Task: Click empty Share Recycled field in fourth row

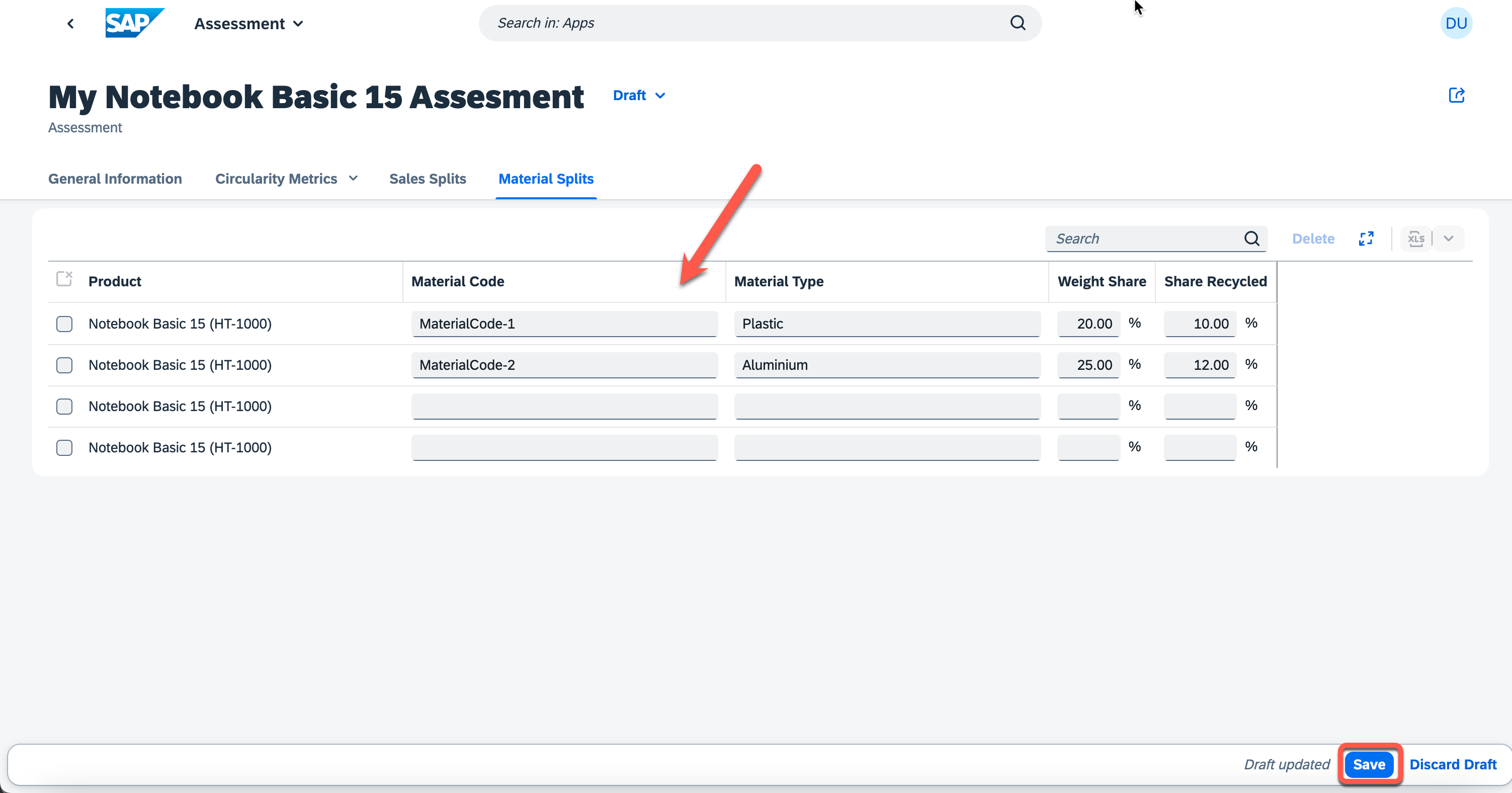Action: coord(1200,447)
